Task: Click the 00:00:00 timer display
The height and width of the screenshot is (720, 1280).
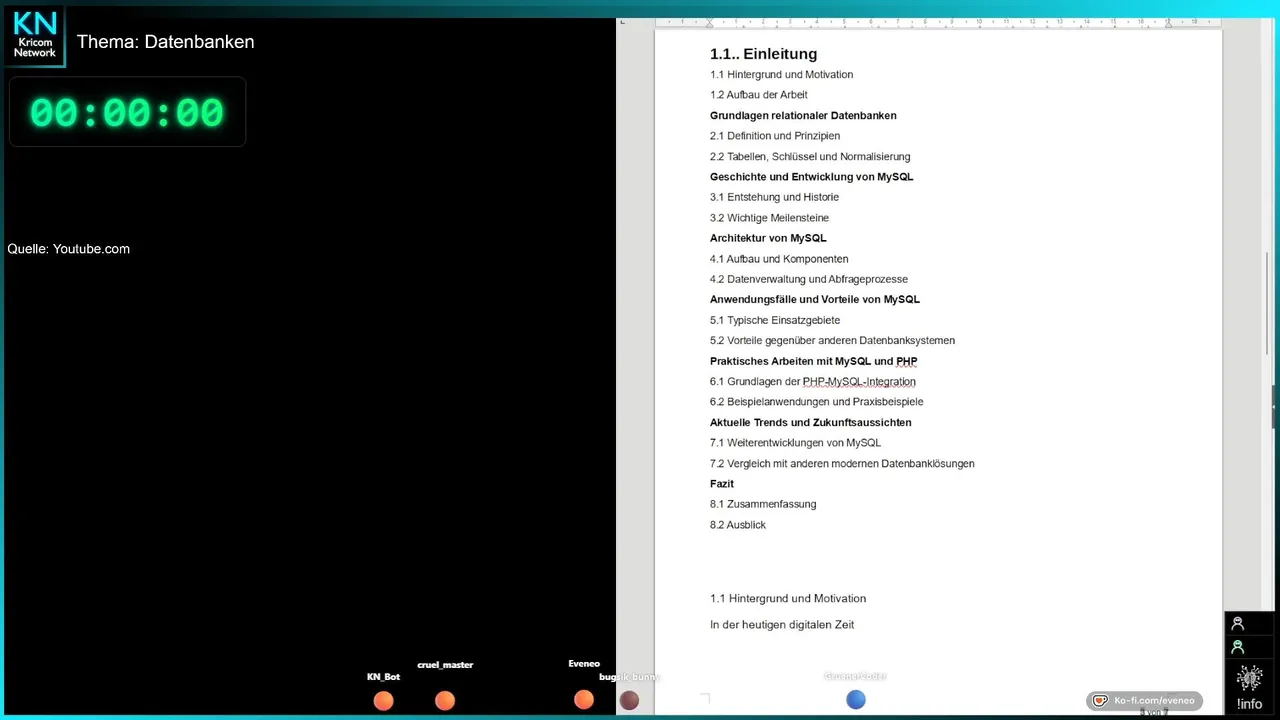Action: (127, 112)
